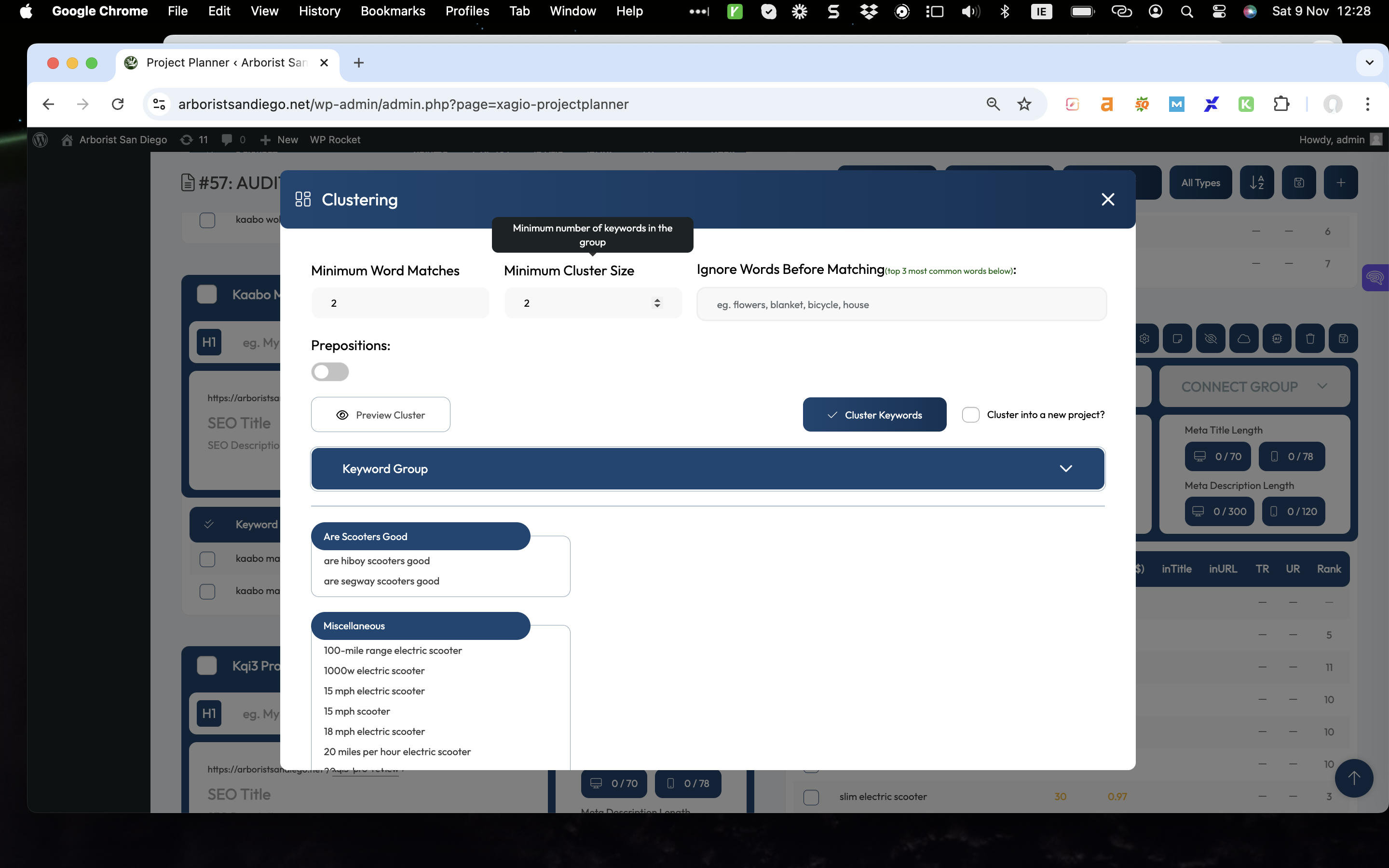Open Chrome tab search chevron
1389x868 pixels.
[1370, 63]
